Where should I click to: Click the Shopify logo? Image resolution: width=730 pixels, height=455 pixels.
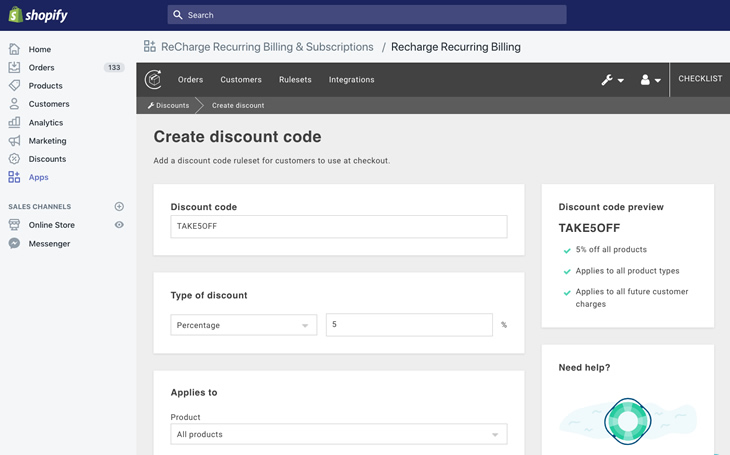coord(38,15)
